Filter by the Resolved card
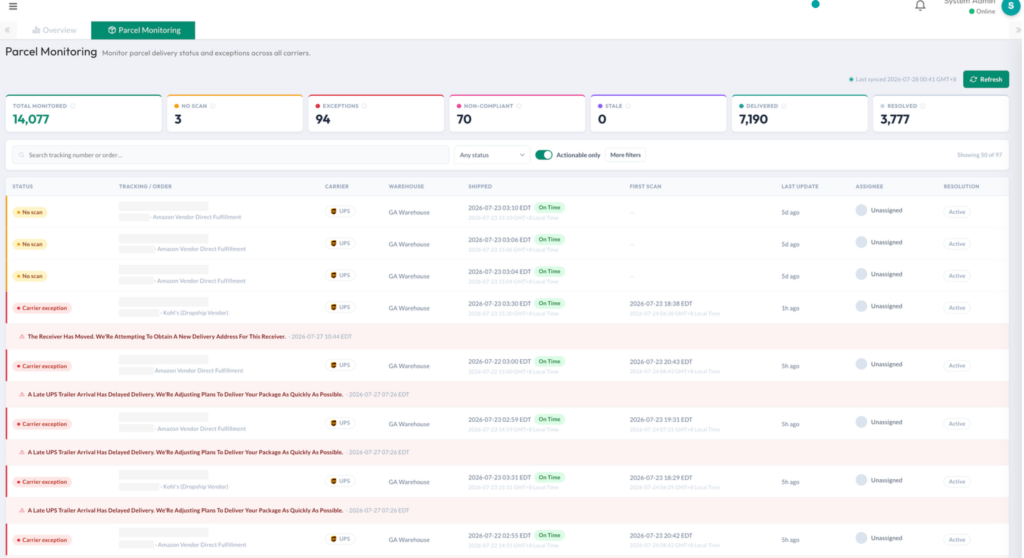This screenshot has height=558, width=1024. tap(941, 114)
